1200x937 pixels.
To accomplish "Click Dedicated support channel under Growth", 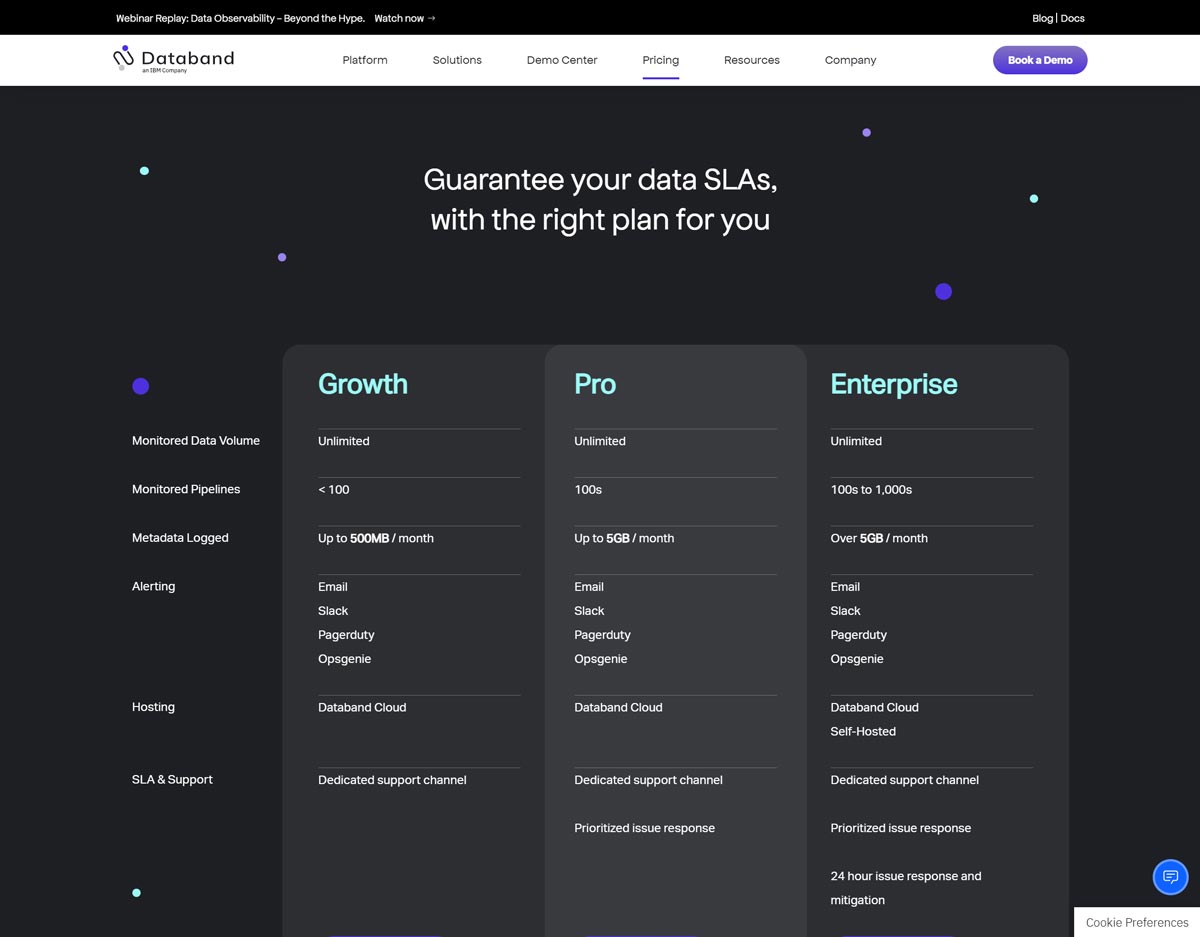I will [392, 780].
